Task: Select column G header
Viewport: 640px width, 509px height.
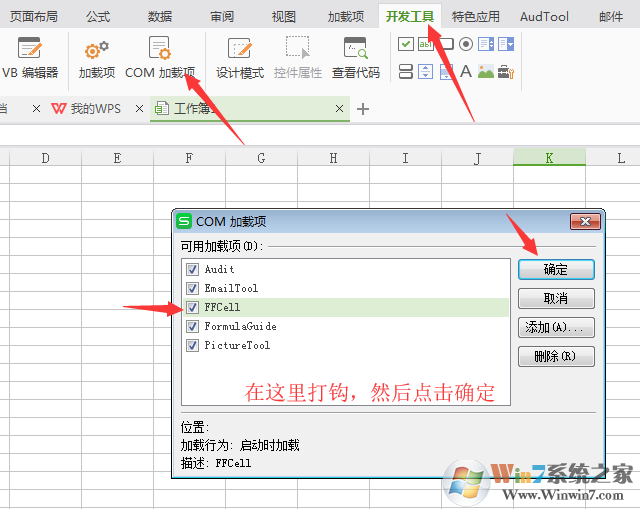Action: click(261, 158)
